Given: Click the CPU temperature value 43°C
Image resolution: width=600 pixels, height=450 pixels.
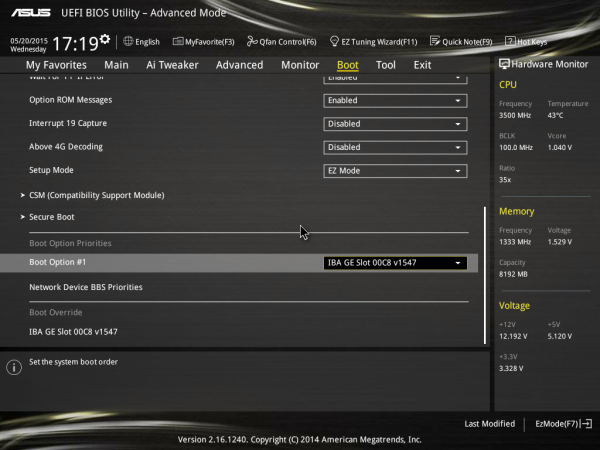Looking at the screenshot, I should click(x=555, y=115).
